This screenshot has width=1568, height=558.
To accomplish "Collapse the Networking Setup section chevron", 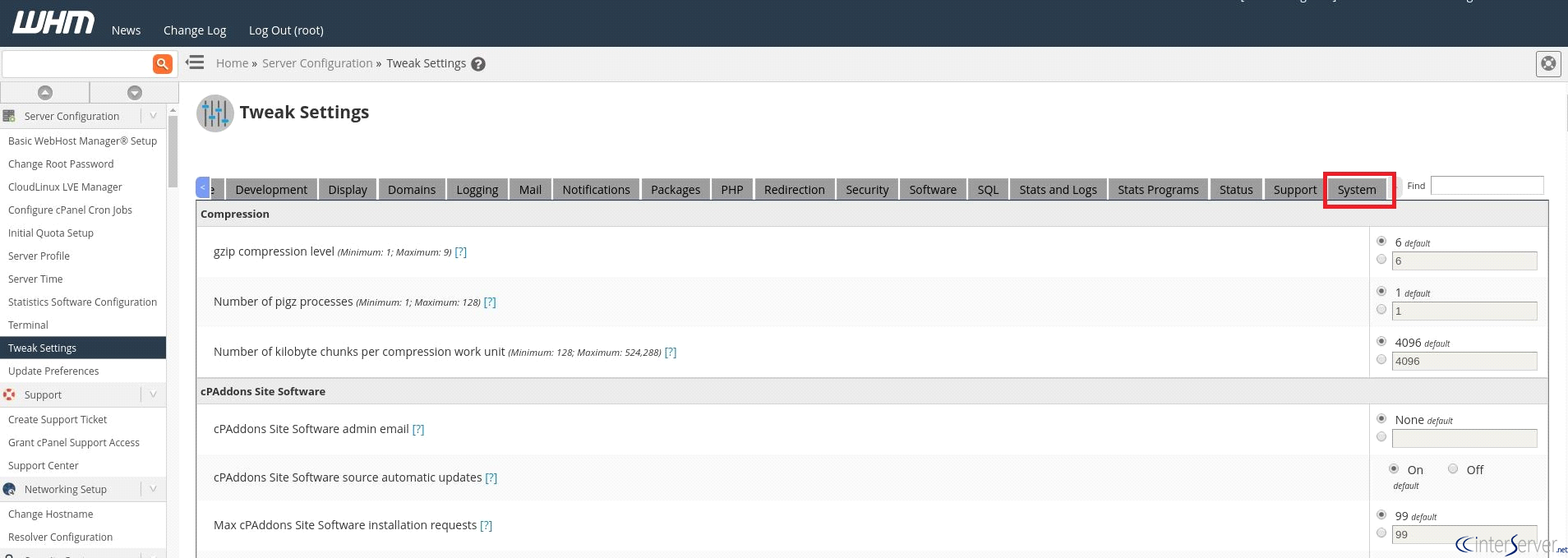I will coord(153,489).
